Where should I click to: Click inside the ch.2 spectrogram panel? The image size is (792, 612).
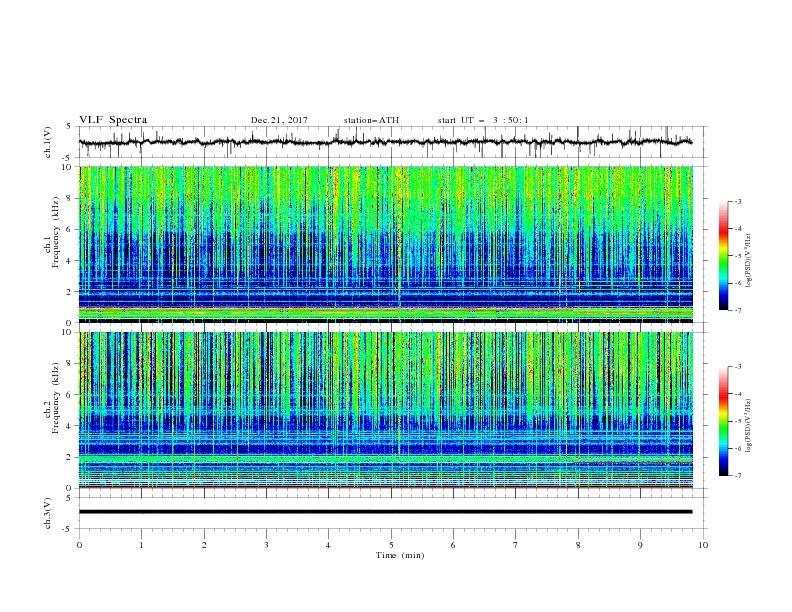pos(386,410)
